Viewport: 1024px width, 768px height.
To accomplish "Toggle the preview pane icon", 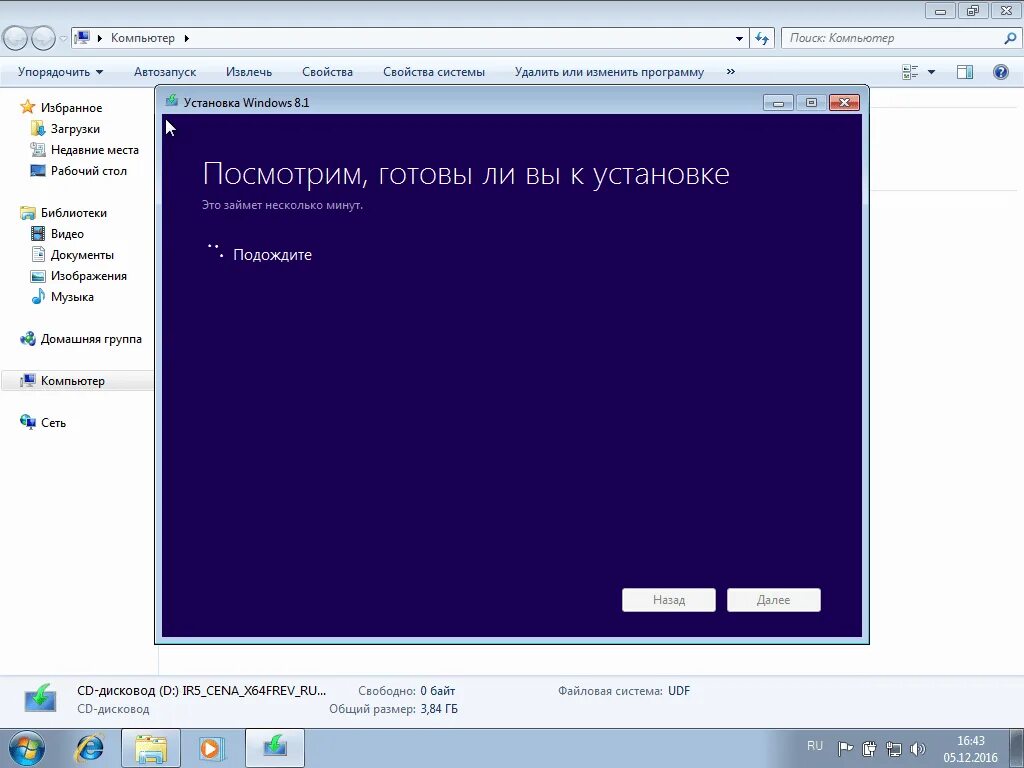I will coord(965,72).
